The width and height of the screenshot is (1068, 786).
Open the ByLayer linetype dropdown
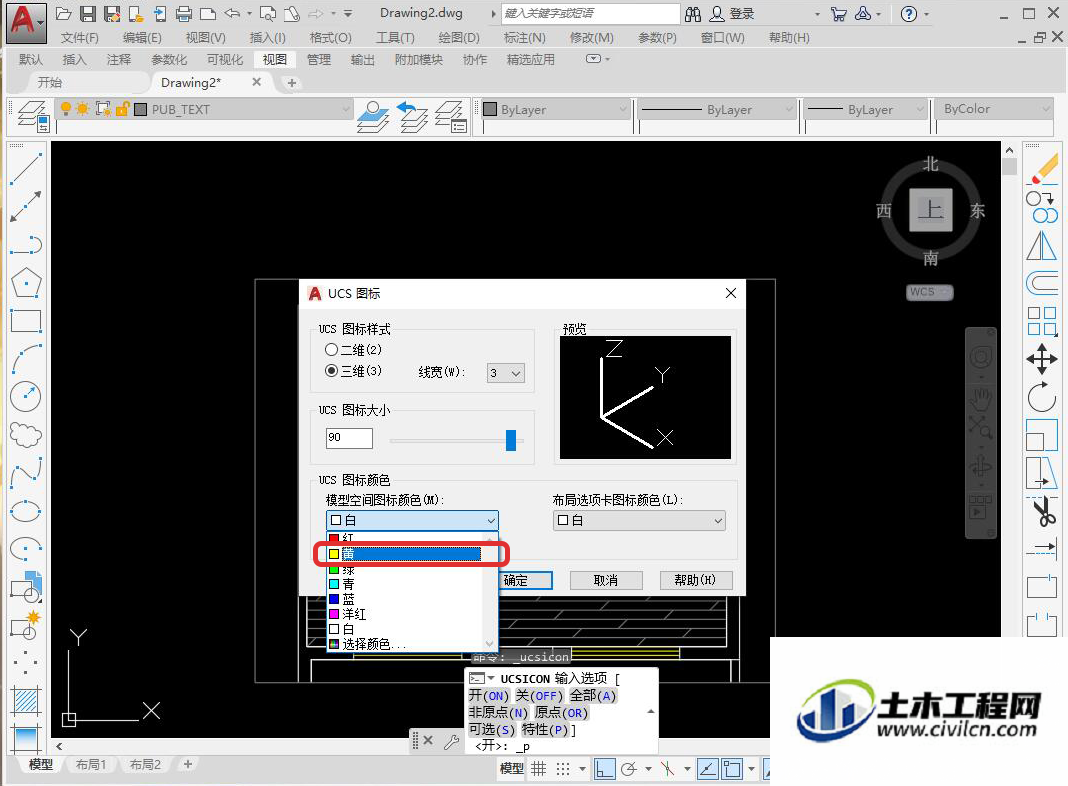pos(717,110)
